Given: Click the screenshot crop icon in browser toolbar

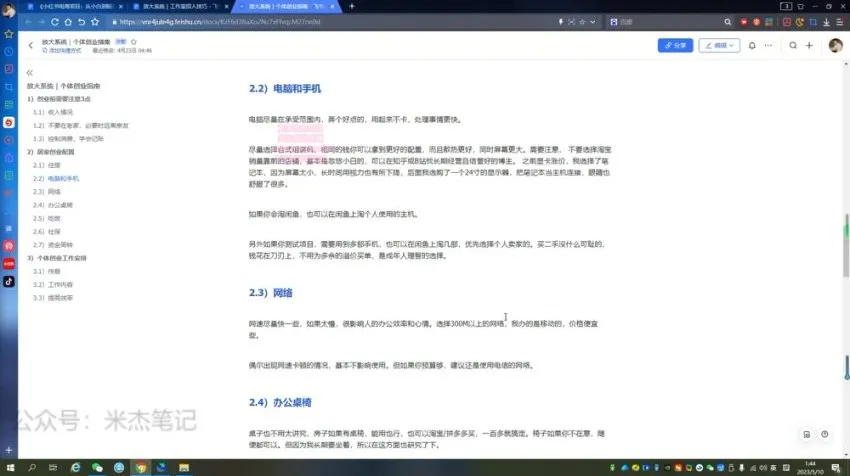Looking at the screenshot, I should 813,22.
